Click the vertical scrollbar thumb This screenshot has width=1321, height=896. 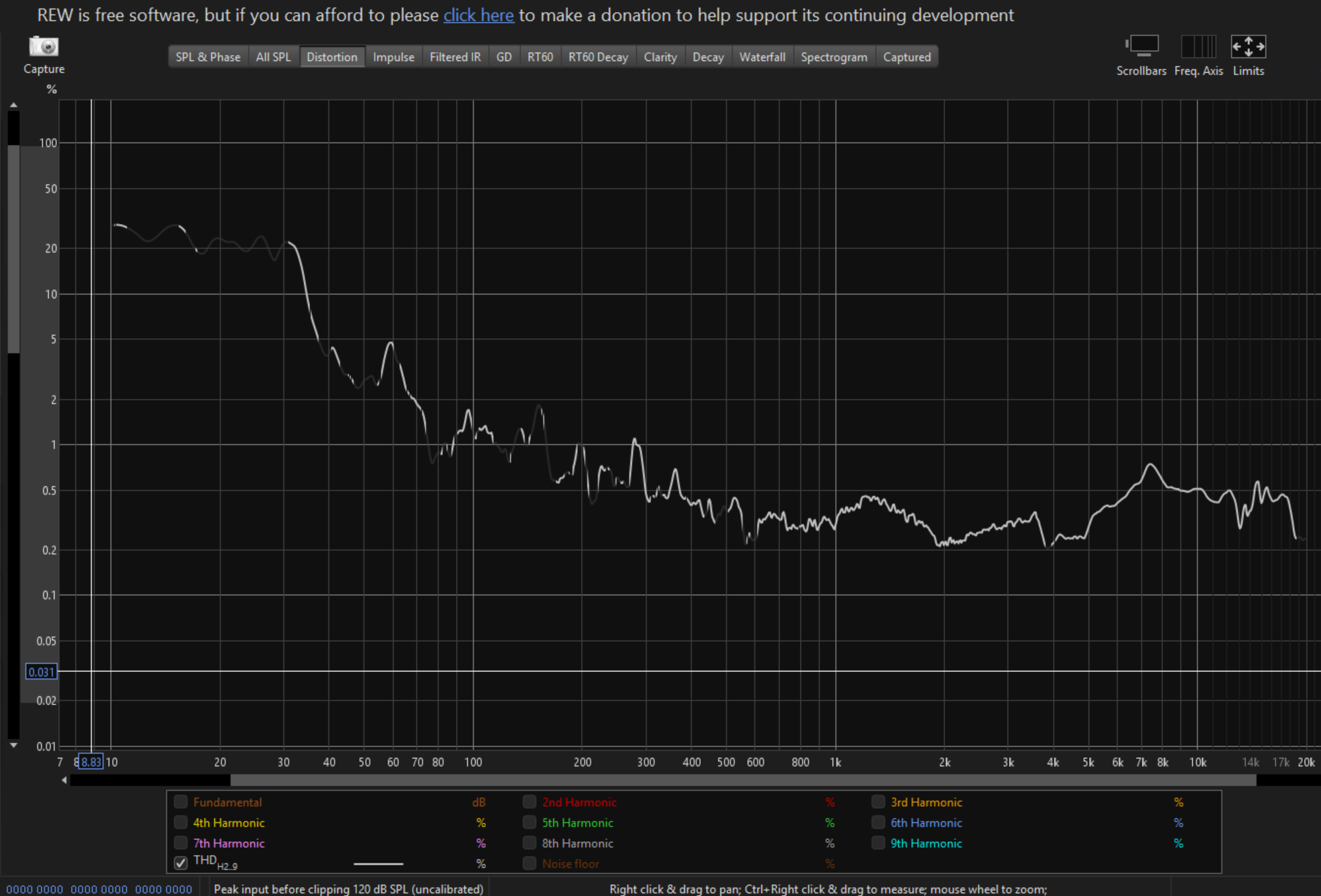(x=14, y=249)
